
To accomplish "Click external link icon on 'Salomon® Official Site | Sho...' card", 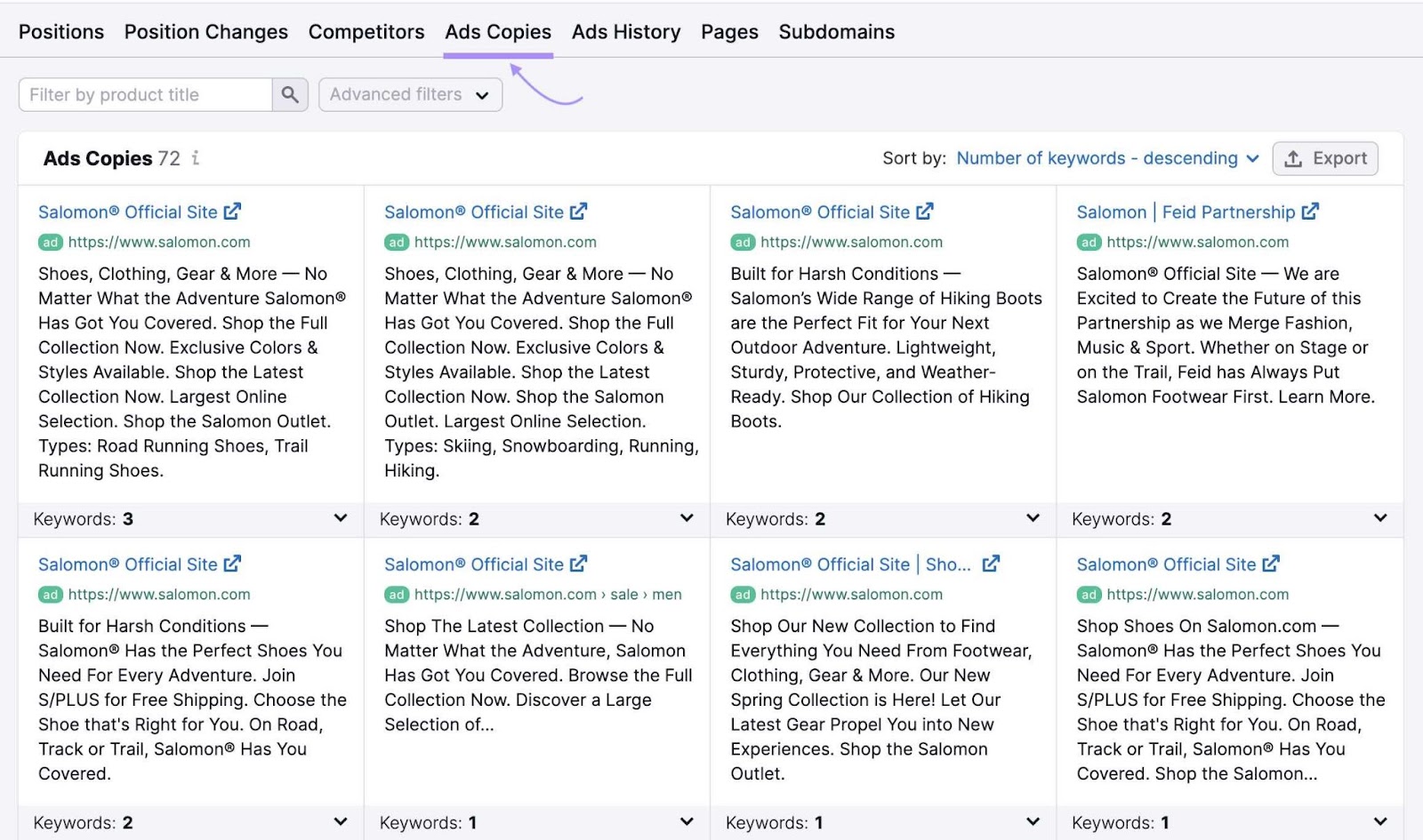I will [x=993, y=564].
